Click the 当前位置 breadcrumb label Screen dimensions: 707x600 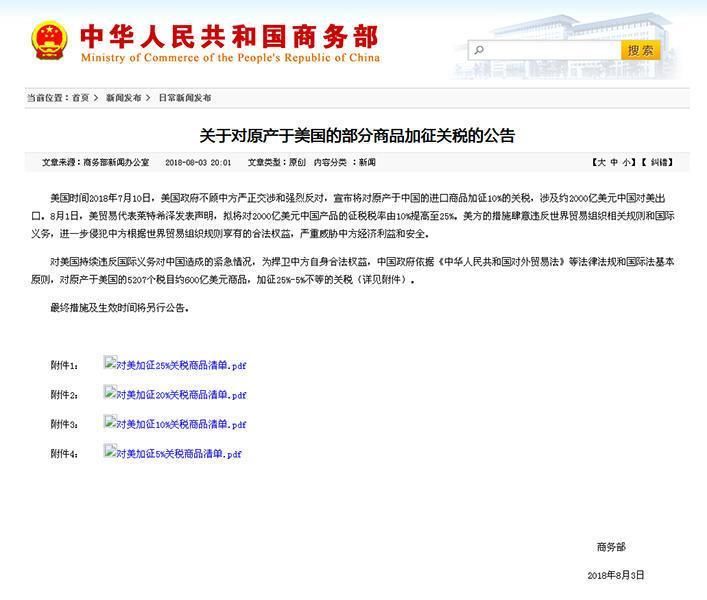coord(48,98)
